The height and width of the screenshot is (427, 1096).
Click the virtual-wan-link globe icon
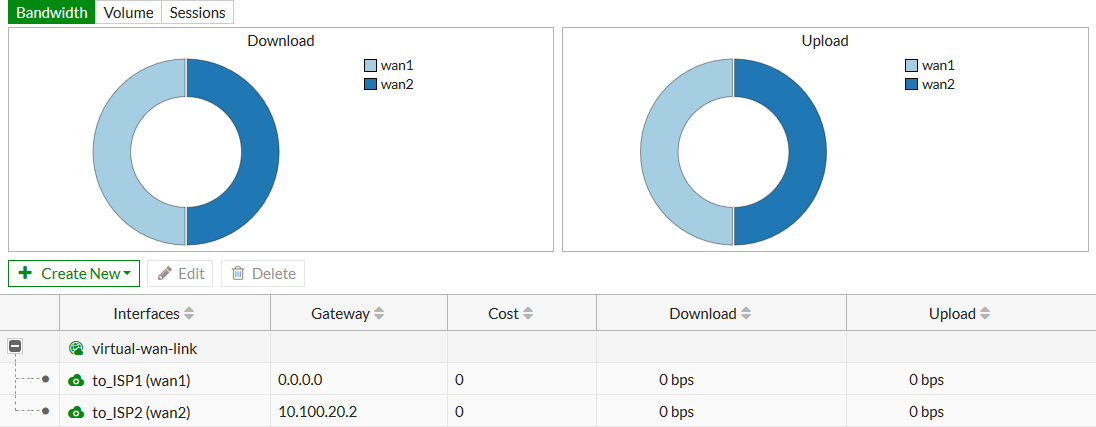(x=76, y=348)
